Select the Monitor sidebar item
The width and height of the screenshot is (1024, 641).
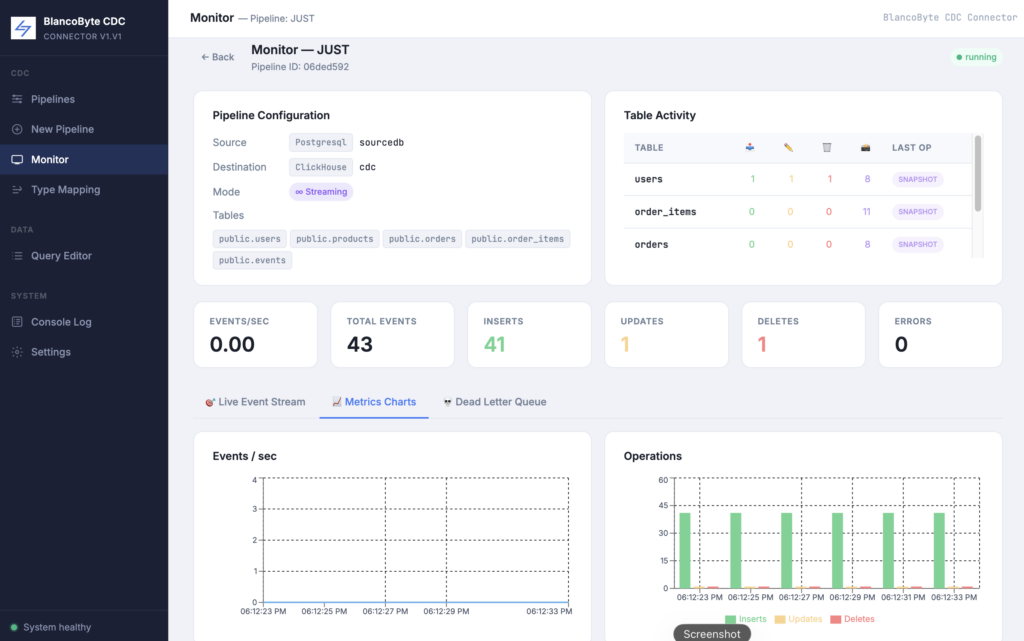84,159
